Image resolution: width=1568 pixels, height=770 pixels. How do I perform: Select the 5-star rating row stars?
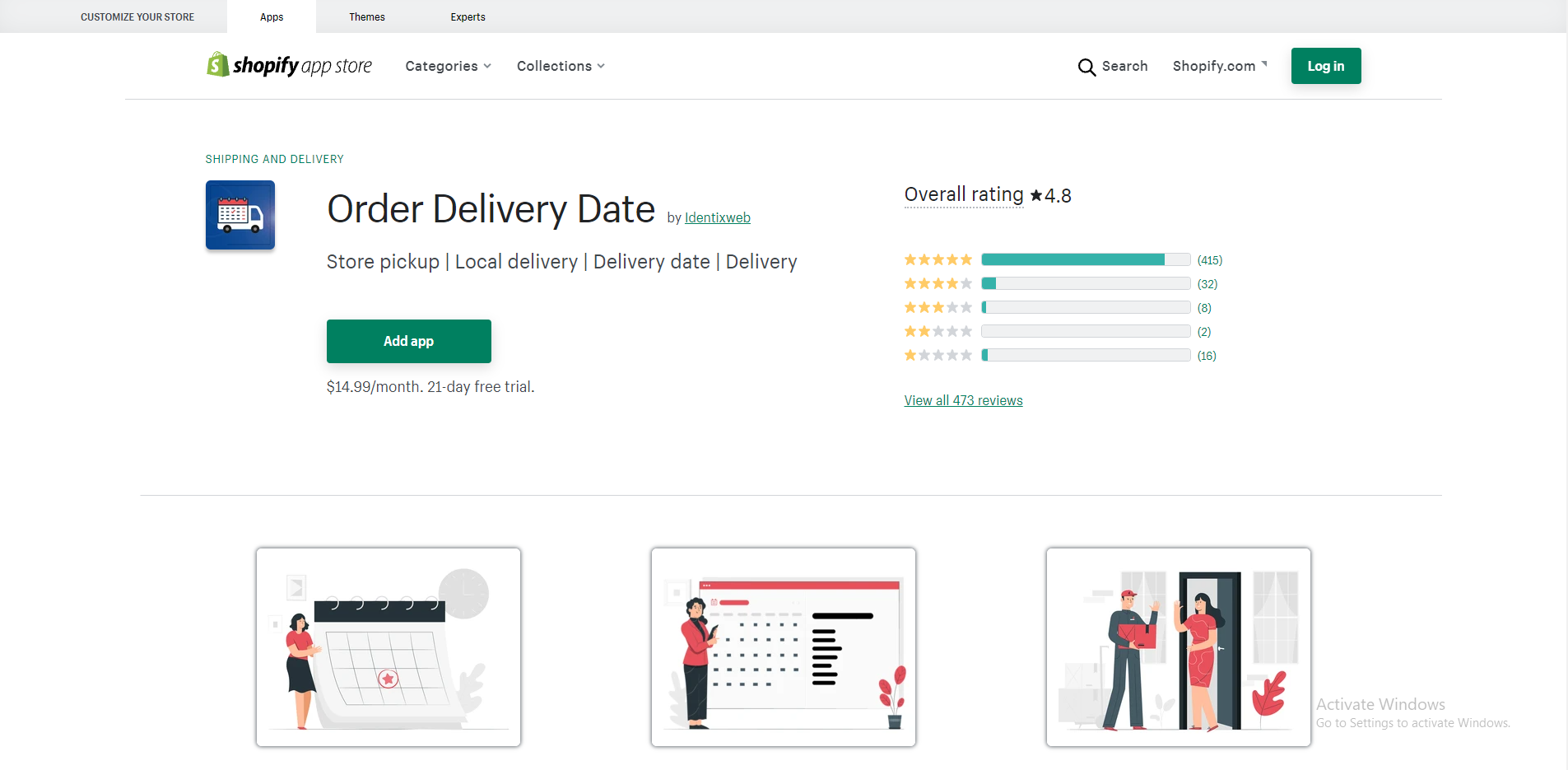(x=938, y=259)
